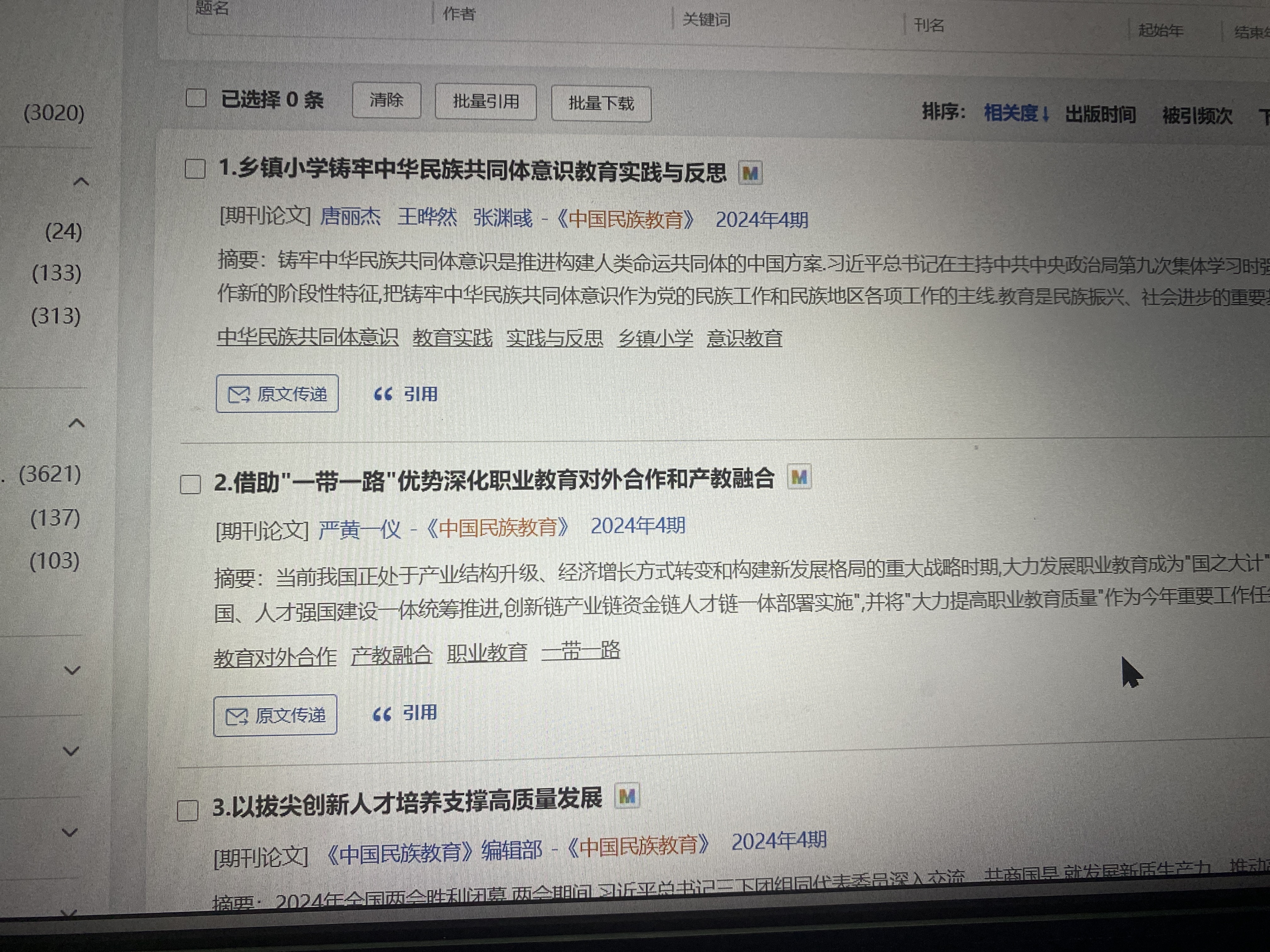1270x952 pixels.
Task: Tick the checkbox for article 1
Action: (x=195, y=169)
